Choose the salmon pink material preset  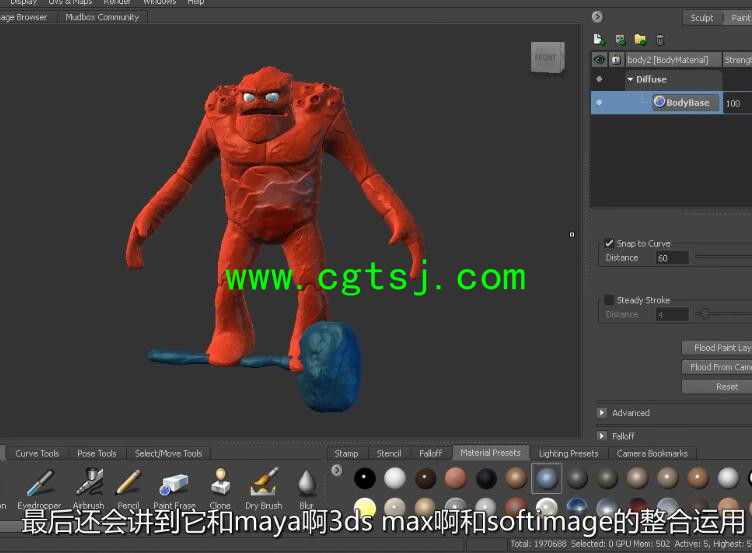(x=456, y=478)
